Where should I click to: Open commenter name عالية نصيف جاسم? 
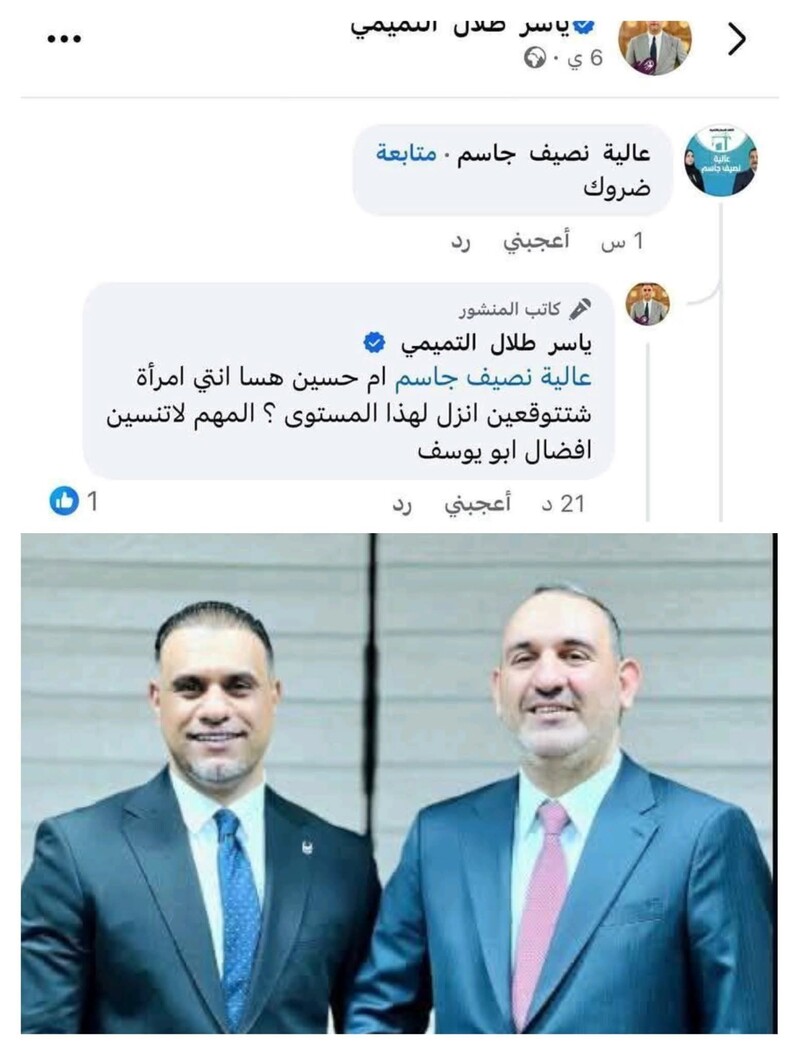[554, 154]
